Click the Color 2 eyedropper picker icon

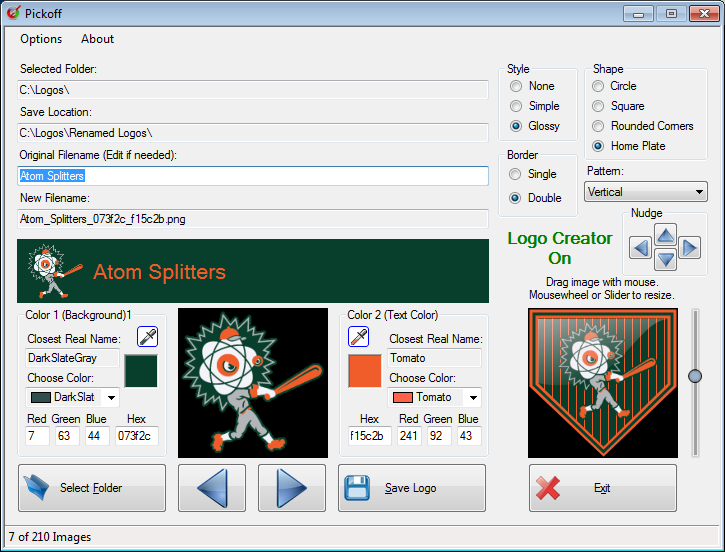359,336
